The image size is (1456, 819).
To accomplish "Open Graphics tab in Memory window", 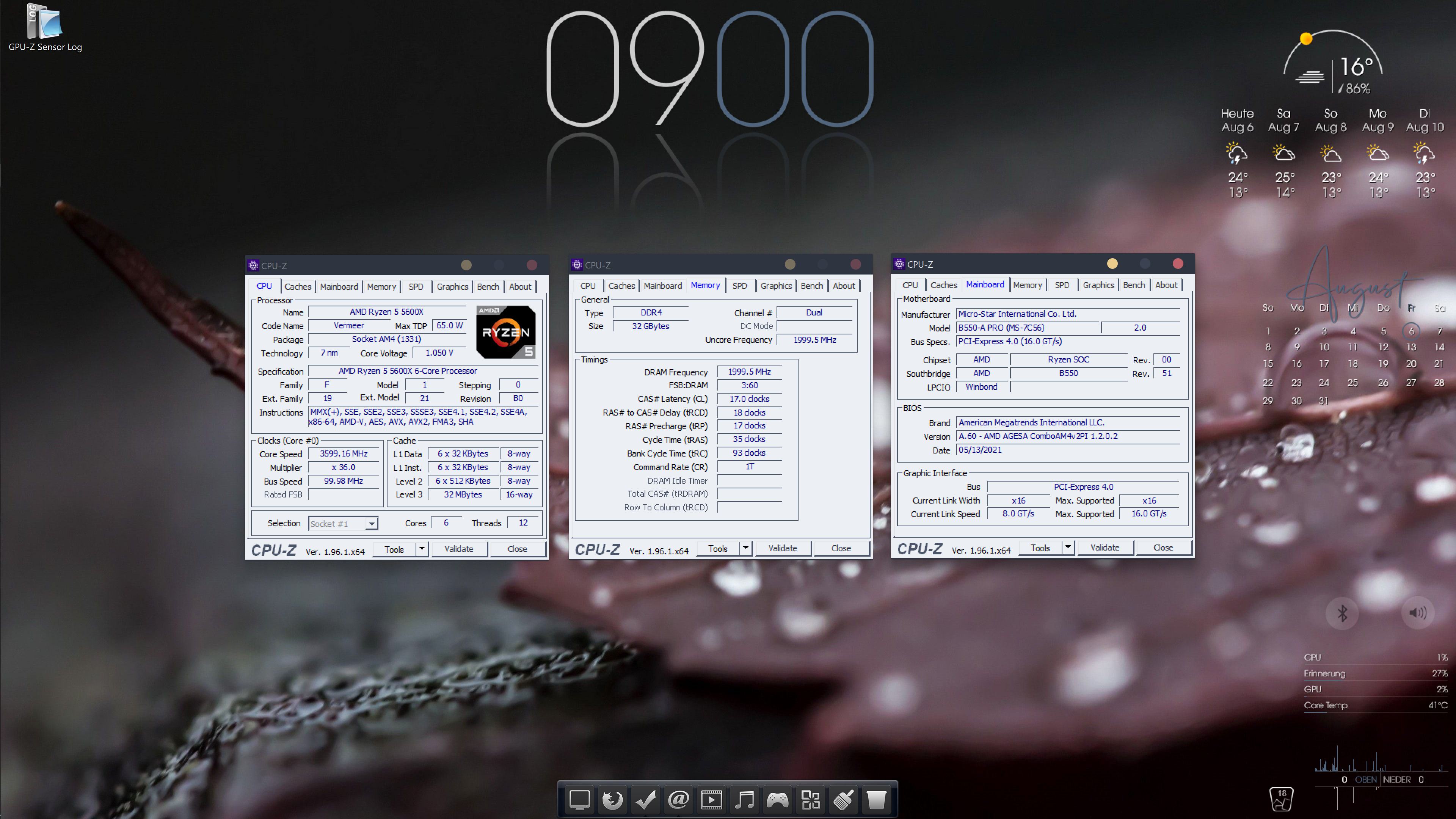I will coord(776,286).
